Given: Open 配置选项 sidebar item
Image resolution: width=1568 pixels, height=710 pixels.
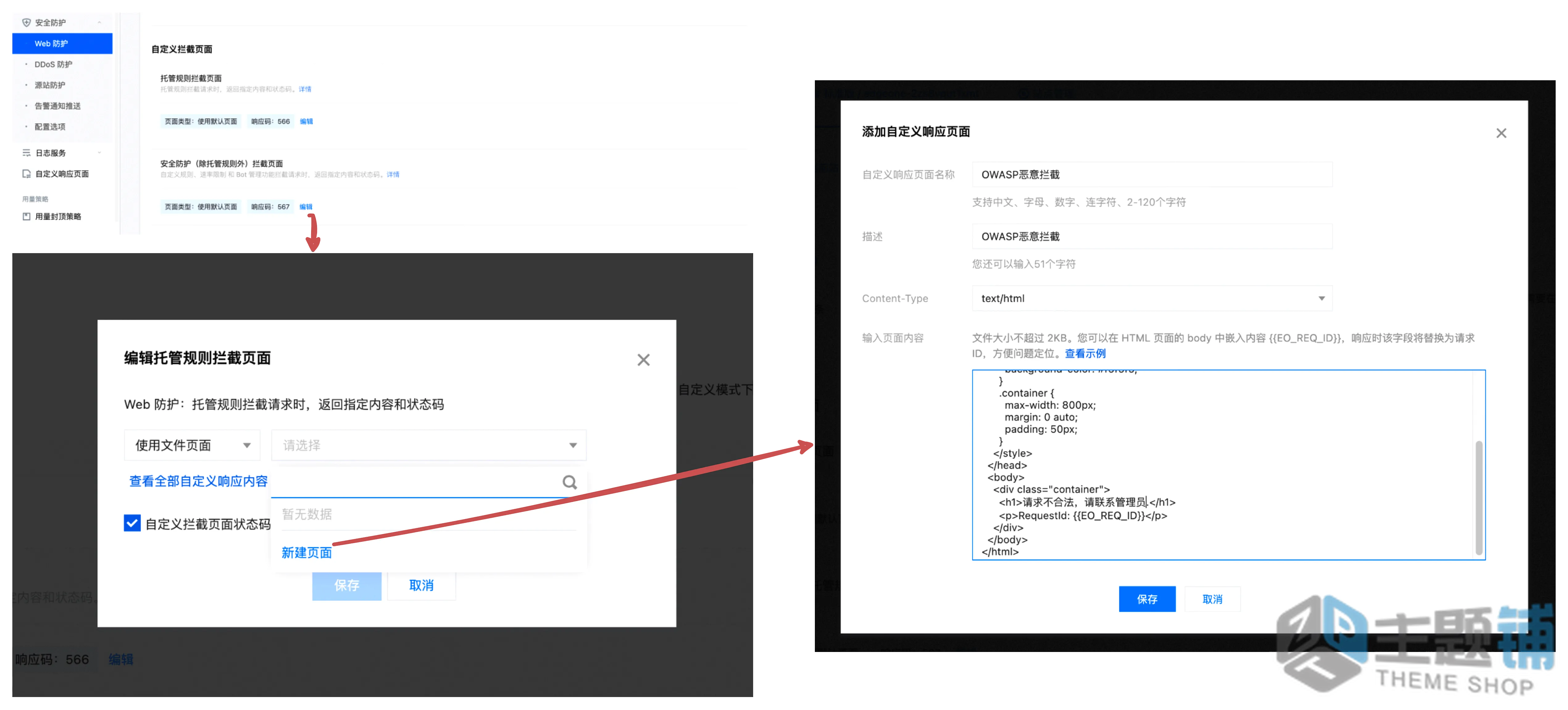Looking at the screenshot, I should click(50, 126).
